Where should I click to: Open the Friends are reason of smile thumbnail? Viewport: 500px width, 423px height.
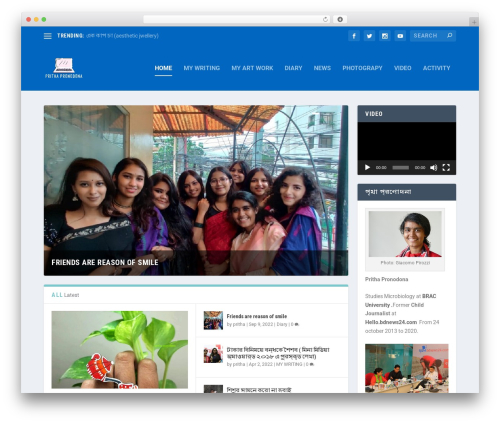[x=213, y=320]
